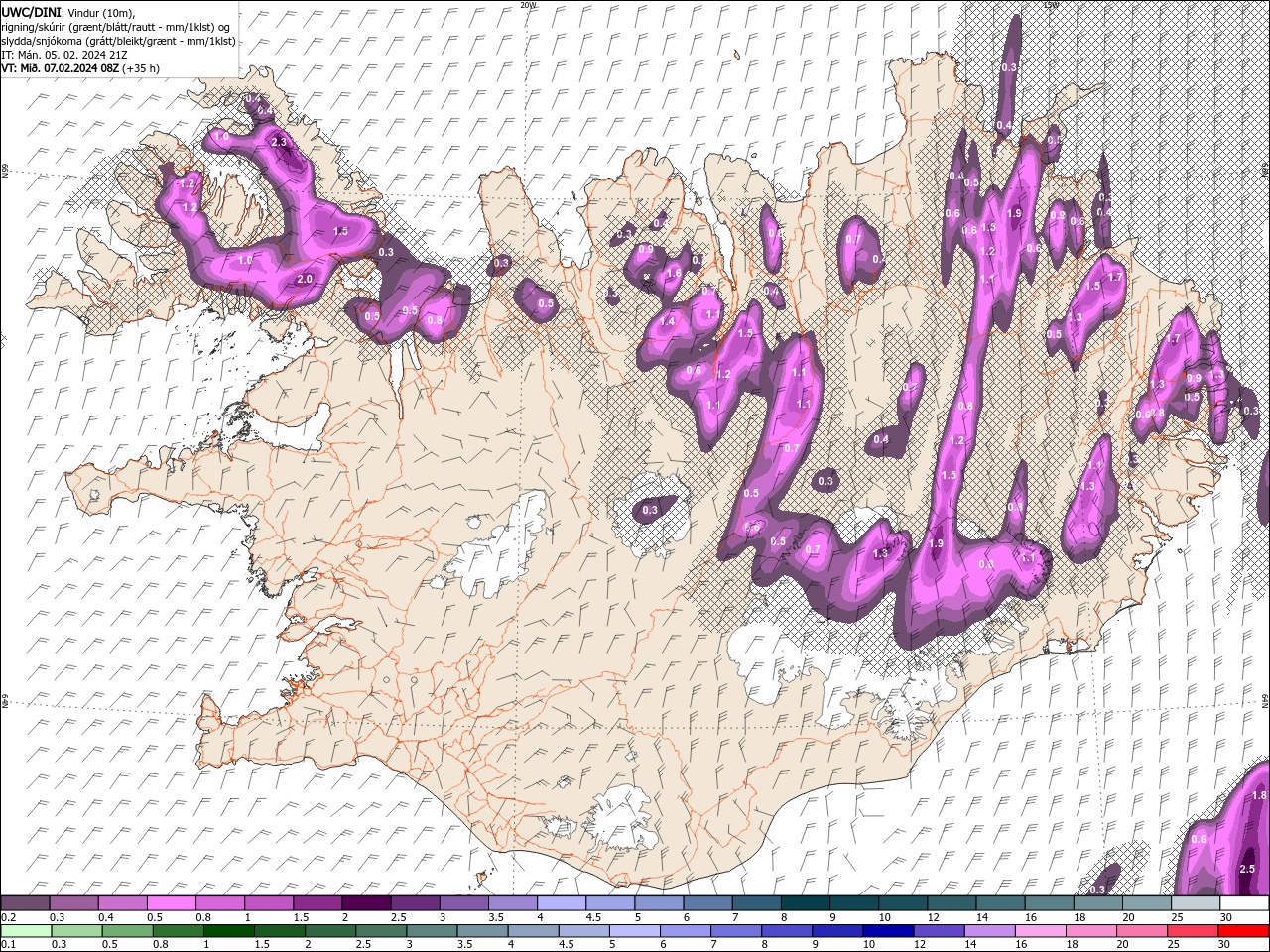This screenshot has height=952, width=1270.
Task: Click the light grey swatch labeled 25 in snow legend
Action: [x=1196, y=903]
